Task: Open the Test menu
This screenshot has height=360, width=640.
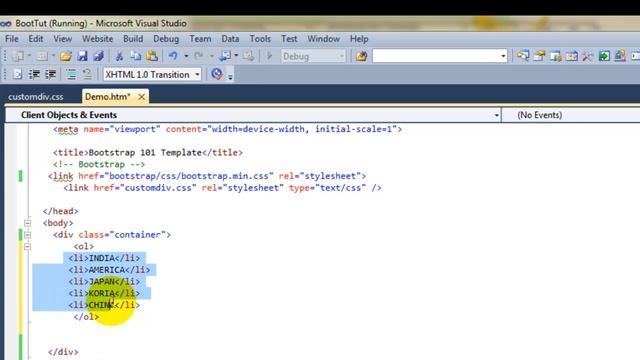Action: pos(289,39)
